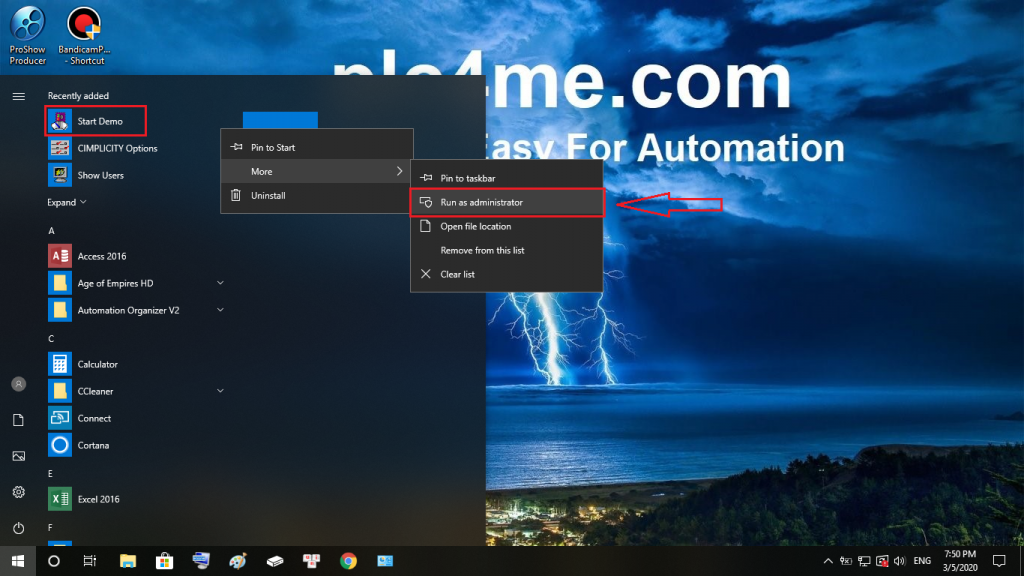The image size is (1024, 576).
Task: Click Clear list in submenu
Action: (x=457, y=274)
